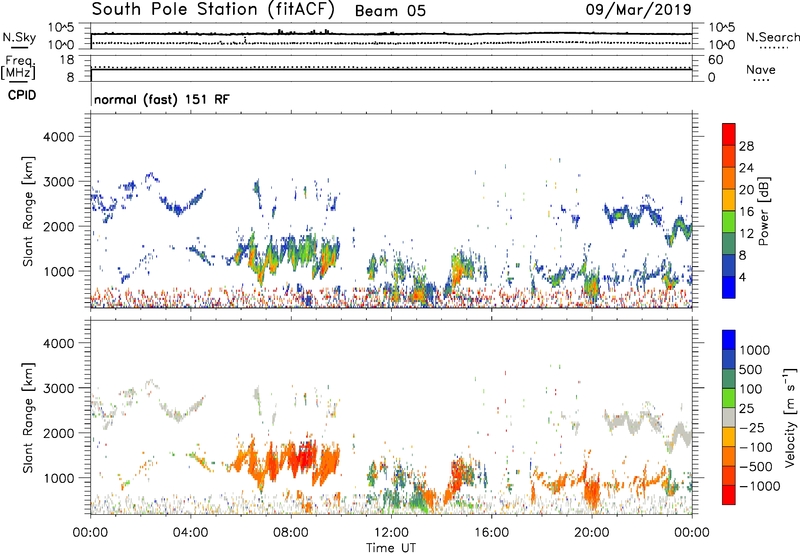The width and height of the screenshot is (800, 554).
Task: Click the 'Freq. [MHz]' axis label
Action: coord(18,68)
